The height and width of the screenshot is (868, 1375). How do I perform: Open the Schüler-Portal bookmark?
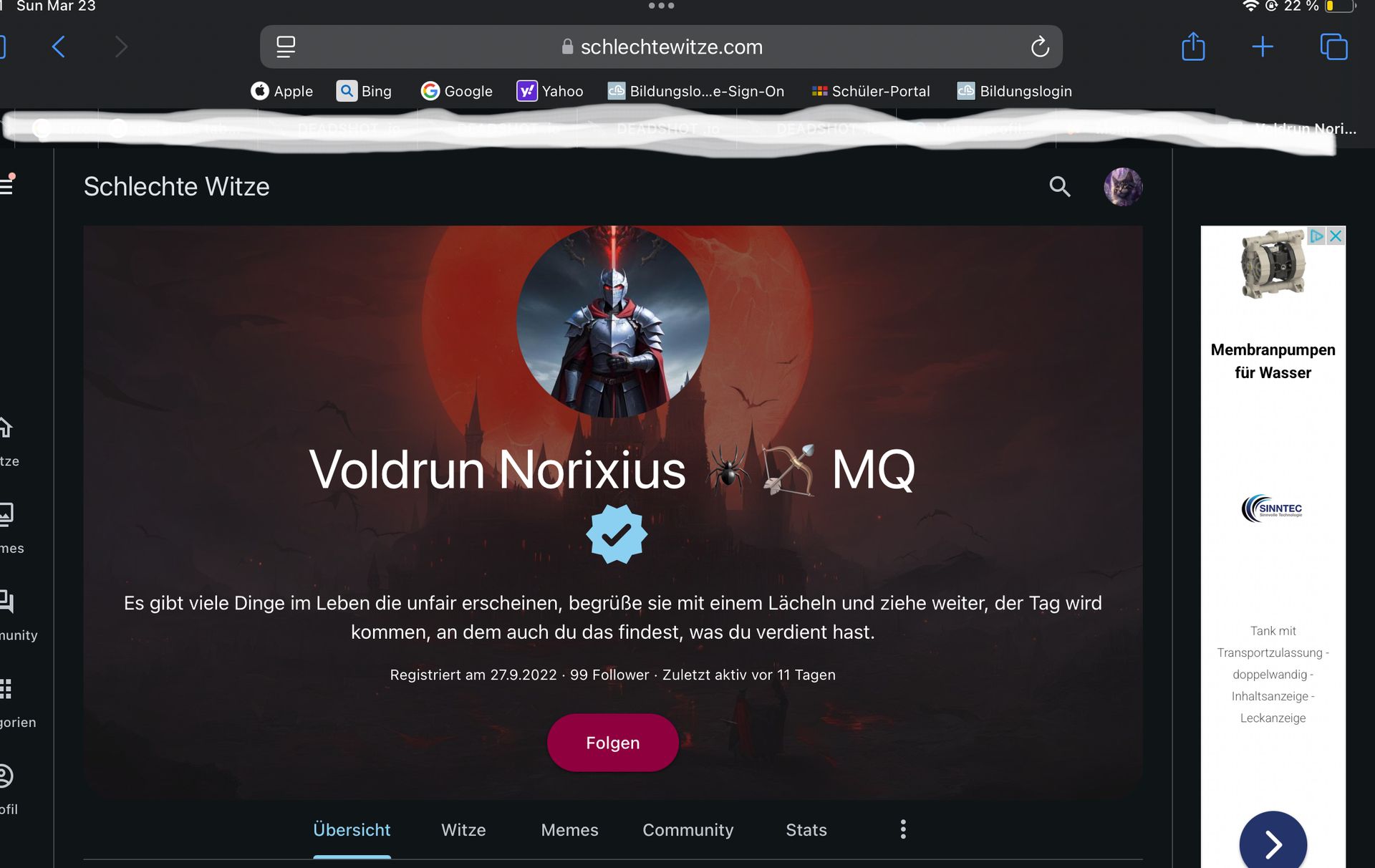pos(871,91)
